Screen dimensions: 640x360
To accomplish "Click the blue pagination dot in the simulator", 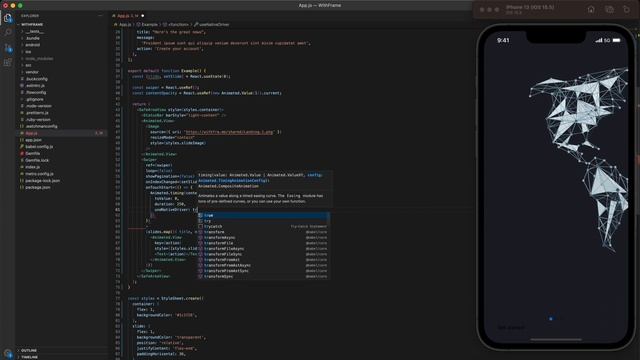I will 551,318.
